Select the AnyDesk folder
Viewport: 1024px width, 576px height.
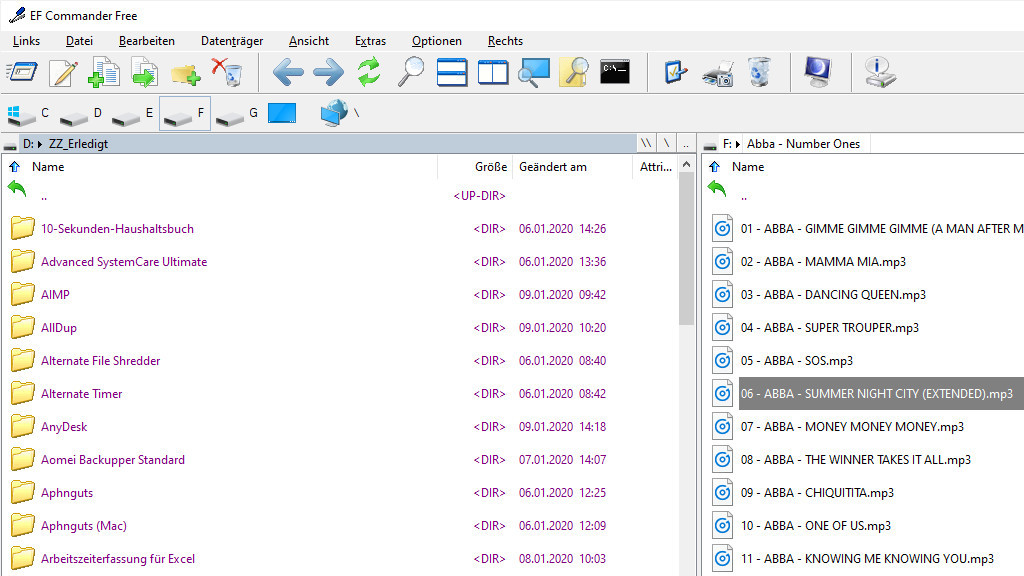[x=64, y=427]
